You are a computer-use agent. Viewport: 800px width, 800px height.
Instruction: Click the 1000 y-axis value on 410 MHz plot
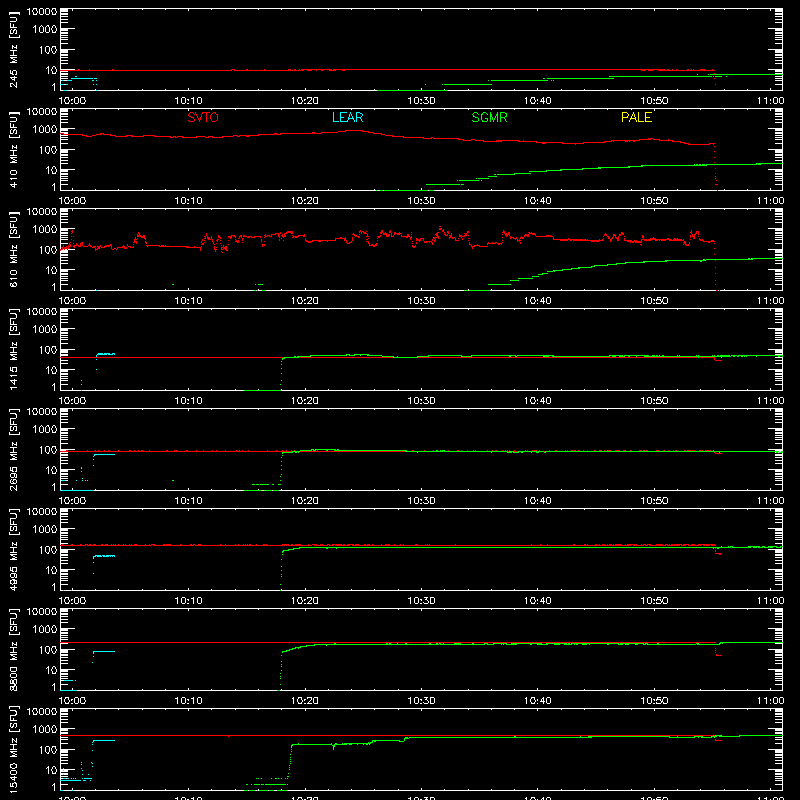[45, 130]
